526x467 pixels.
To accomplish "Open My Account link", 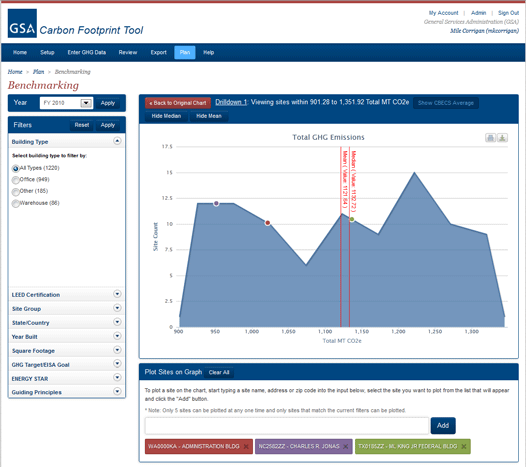I will coord(443,13).
